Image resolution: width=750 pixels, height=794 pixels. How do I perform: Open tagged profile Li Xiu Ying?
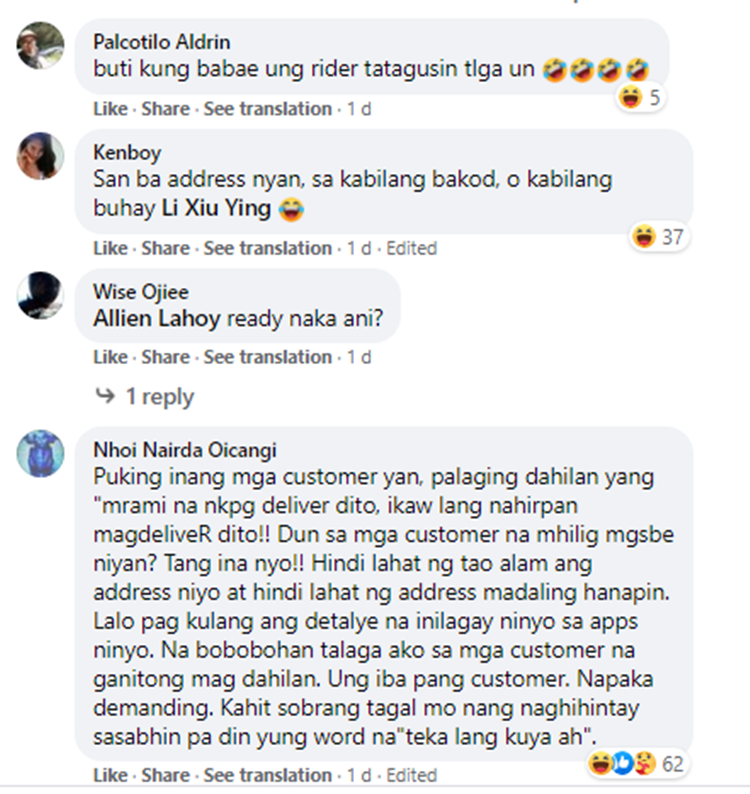point(216,208)
